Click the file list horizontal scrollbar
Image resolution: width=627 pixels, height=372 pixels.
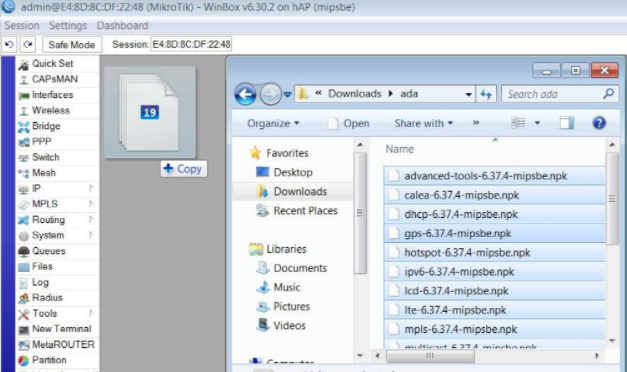[430, 356]
